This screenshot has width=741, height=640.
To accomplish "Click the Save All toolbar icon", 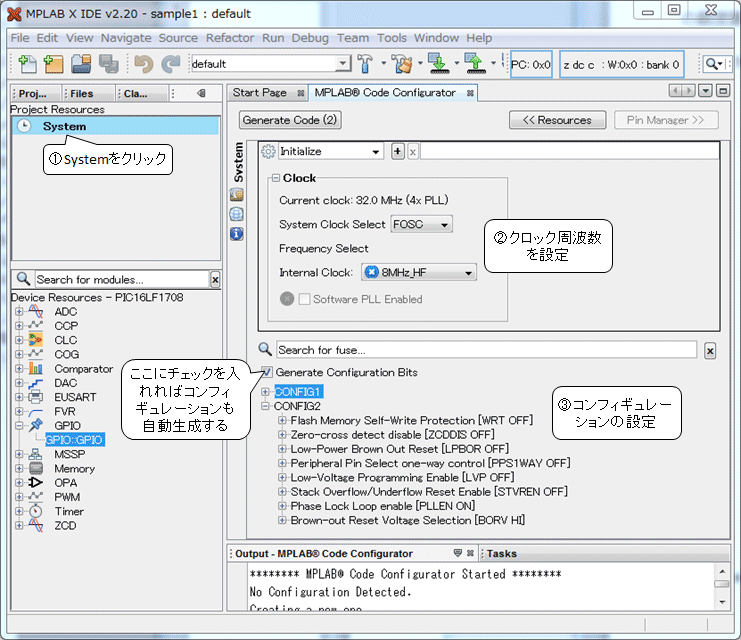I will [108, 63].
